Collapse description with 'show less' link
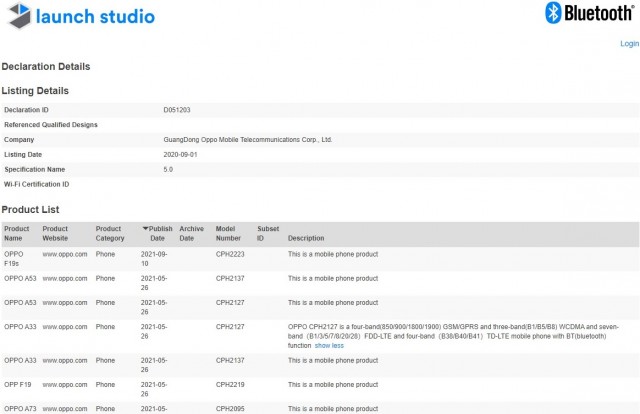 (x=329, y=345)
